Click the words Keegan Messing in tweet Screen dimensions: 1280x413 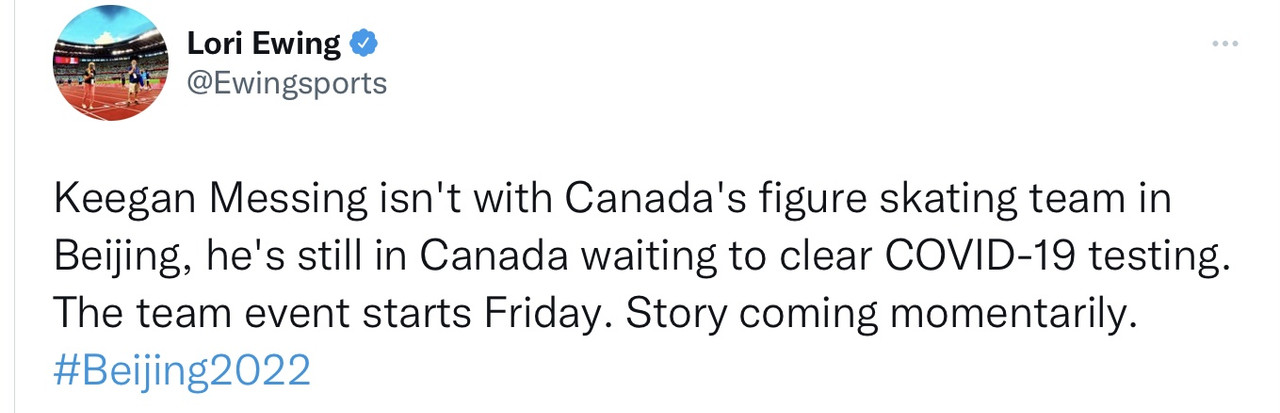click(211, 200)
